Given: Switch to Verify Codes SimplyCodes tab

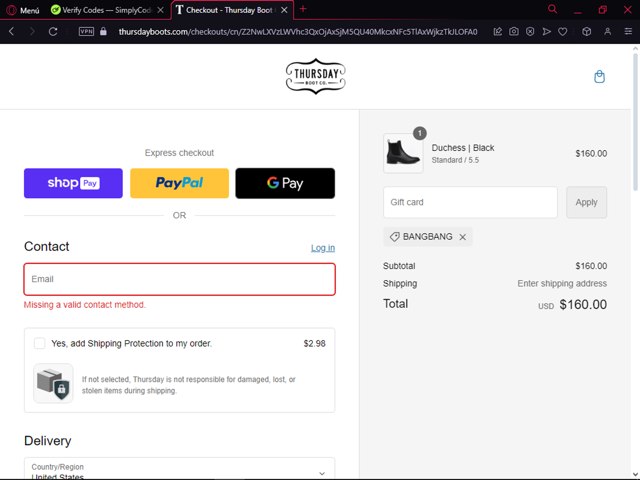Looking at the screenshot, I should (x=107, y=10).
